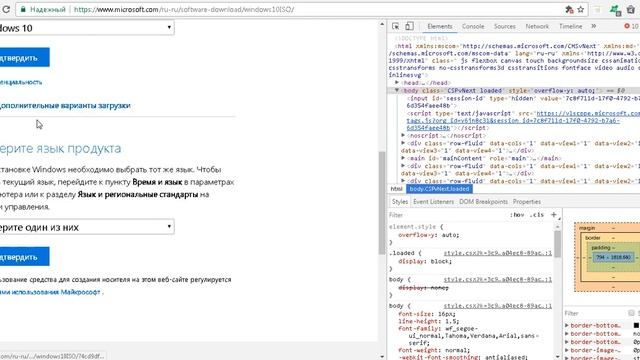Click the overflow-y: auto declaration
Image resolution: width=640 pixels, height=360 pixels.
429,235
